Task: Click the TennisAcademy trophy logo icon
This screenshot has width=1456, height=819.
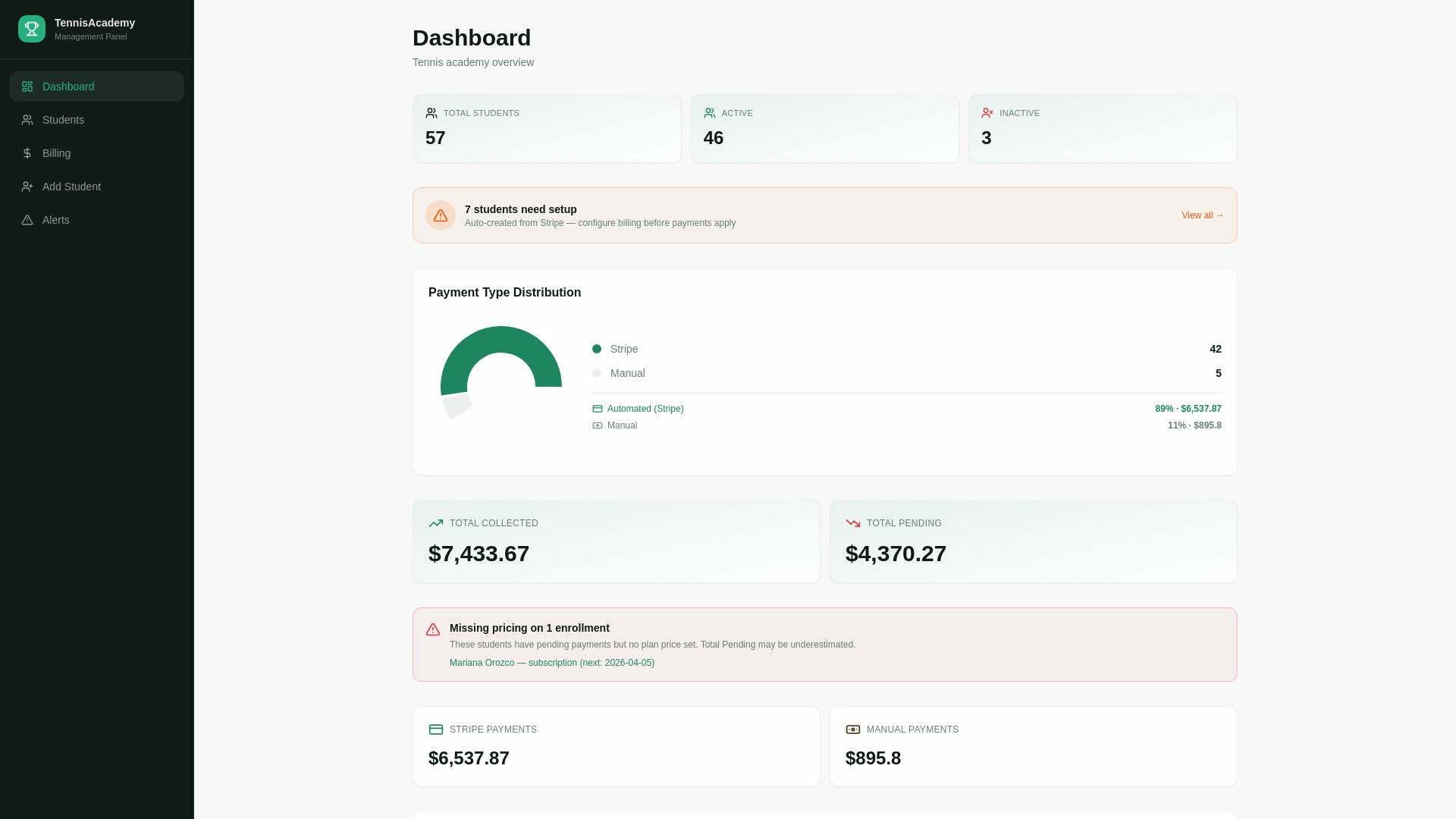Action: (32, 29)
